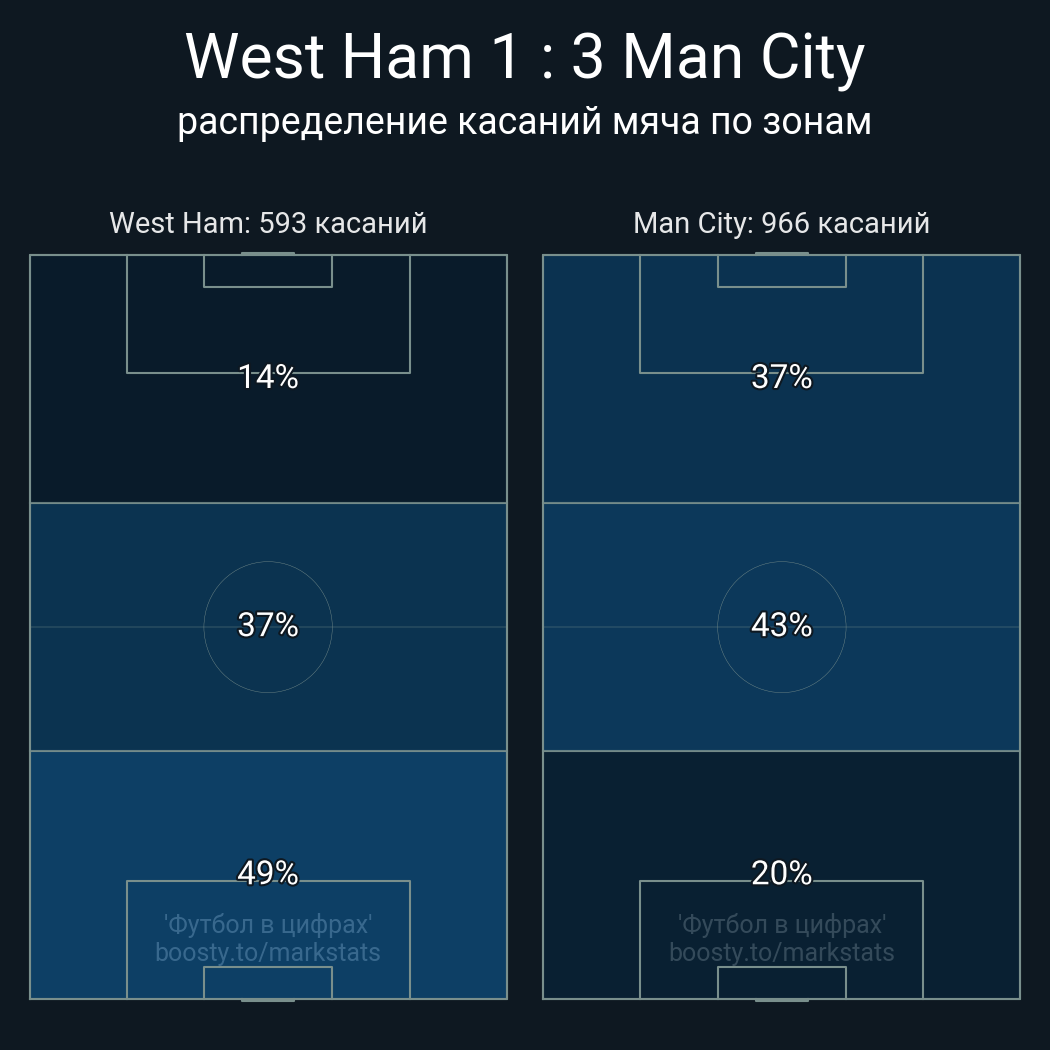Click the Man City 966 касаний label
The image size is (1050, 1050).
tap(781, 223)
